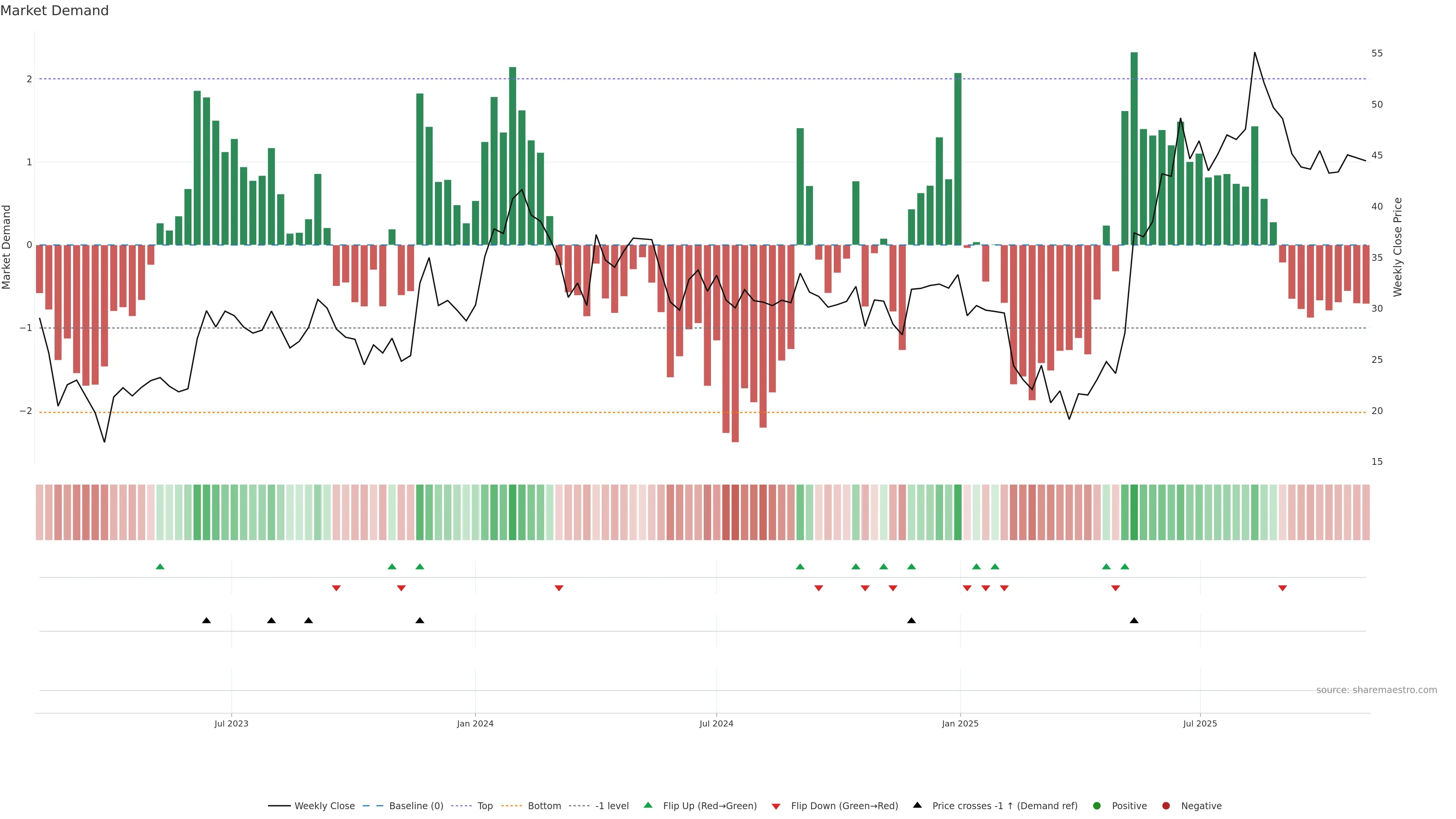Image resolution: width=1456 pixels, height=819 pixels.
Task: Hide the Top threshold legend entry
Action: tap(485, 806)
